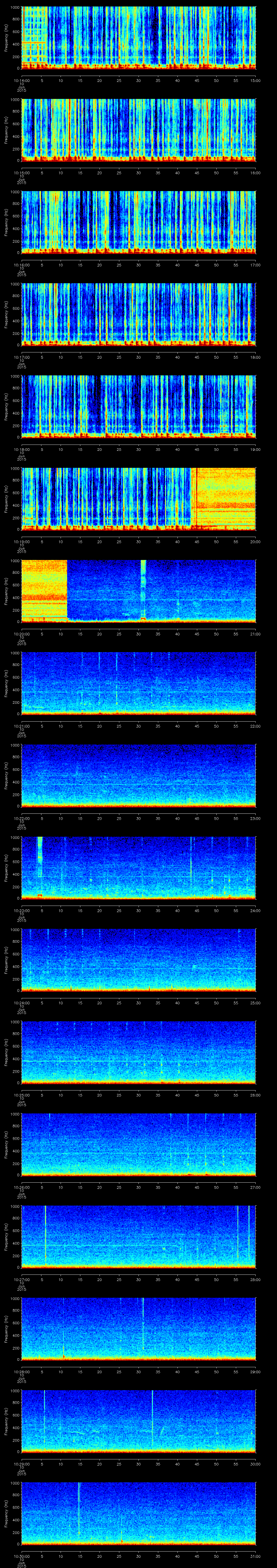This screenshot has width=277, height=1568.
Task: Click the 15:00 end time label
Action: (x=255, y=80)
